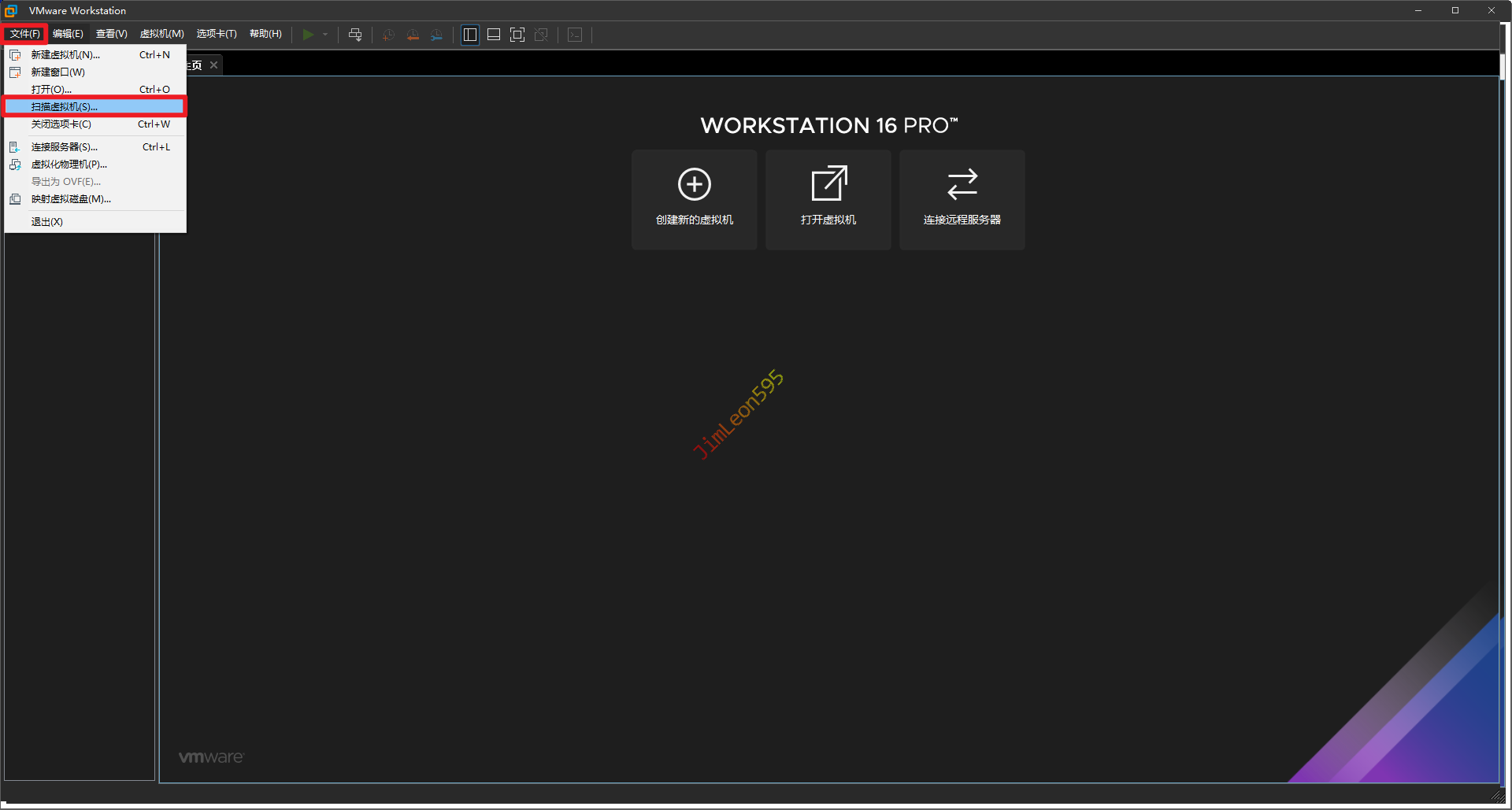Toggle the library sidebar view icon
Viewport: 1512px width, 810px height.
coord(470,35)
